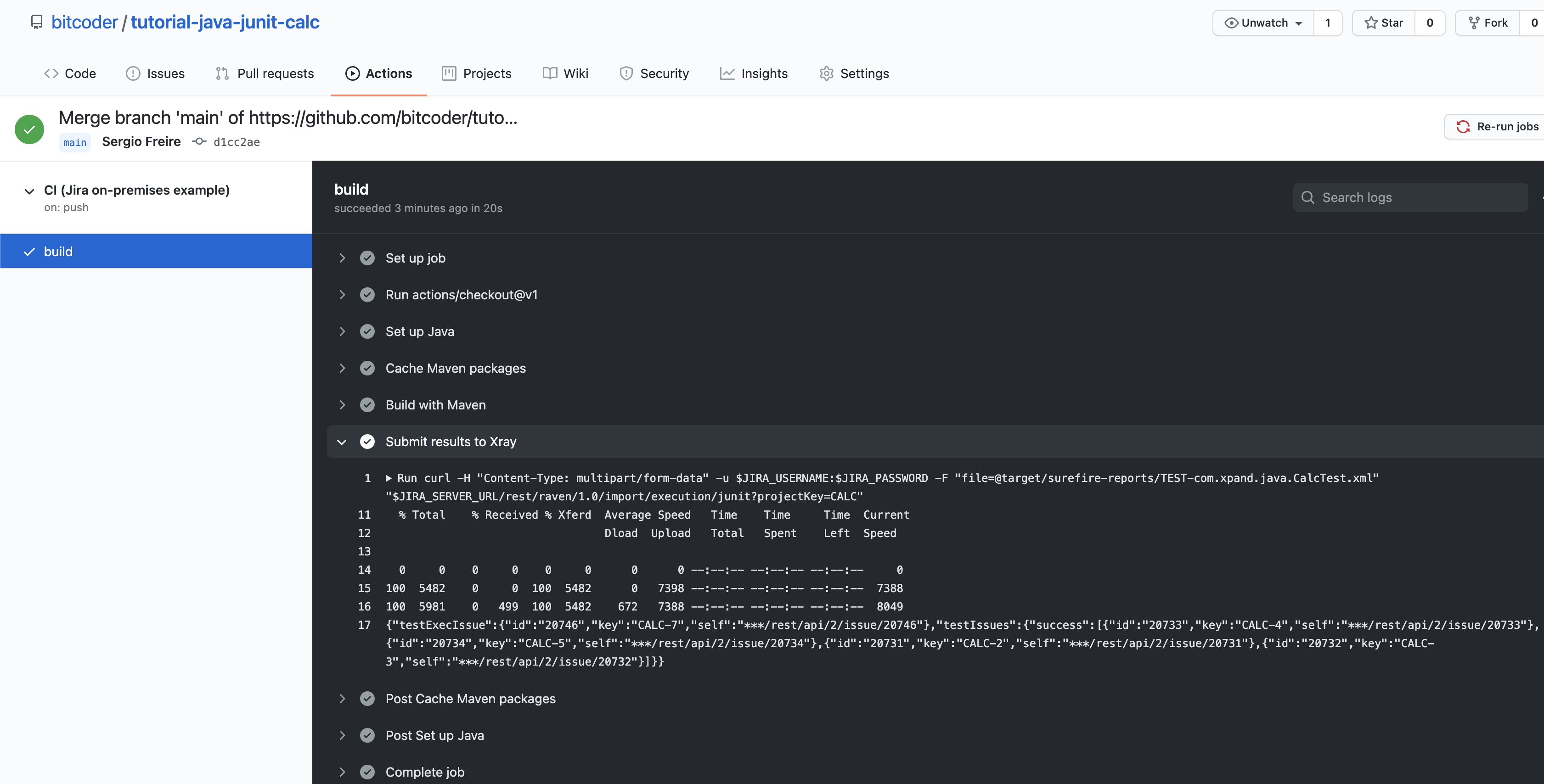Click status check icon of Submit results to Xray

pos(367,442)
